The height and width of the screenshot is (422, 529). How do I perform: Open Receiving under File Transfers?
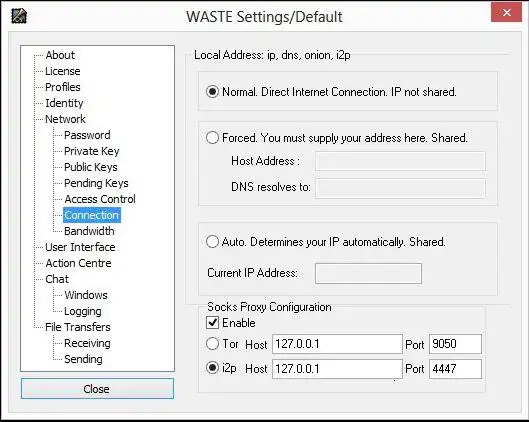coord(87,343)
